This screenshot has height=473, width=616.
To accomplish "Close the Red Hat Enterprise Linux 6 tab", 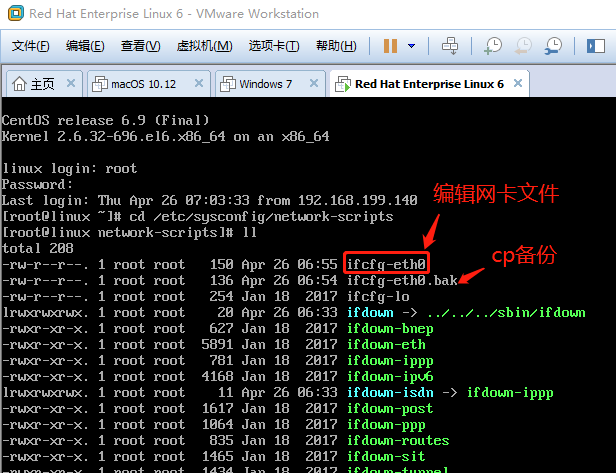I will pos(518,83).
